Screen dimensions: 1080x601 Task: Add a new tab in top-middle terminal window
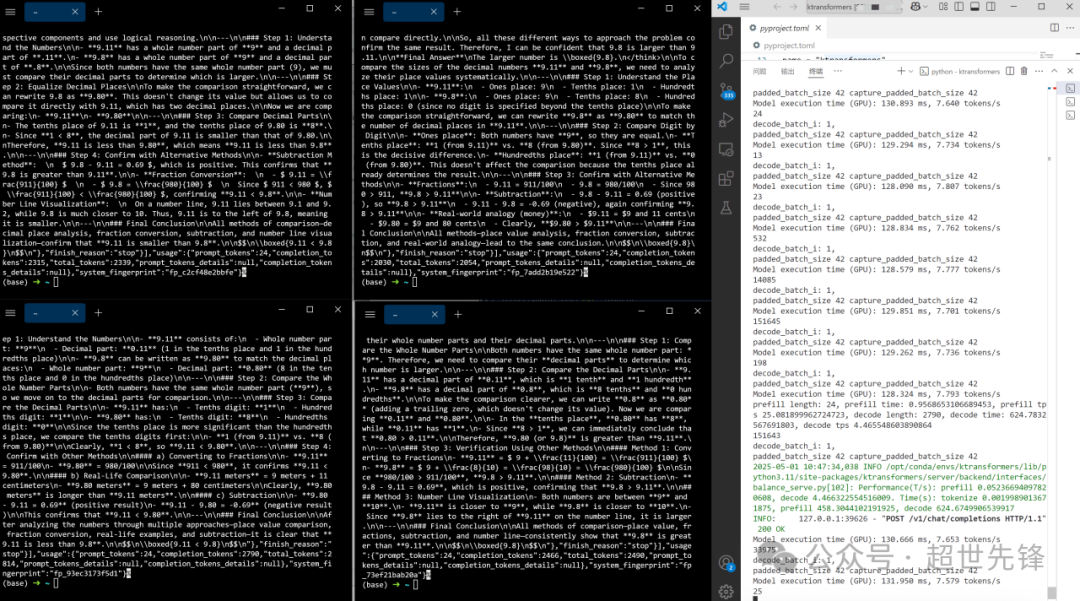pos(457,12)
